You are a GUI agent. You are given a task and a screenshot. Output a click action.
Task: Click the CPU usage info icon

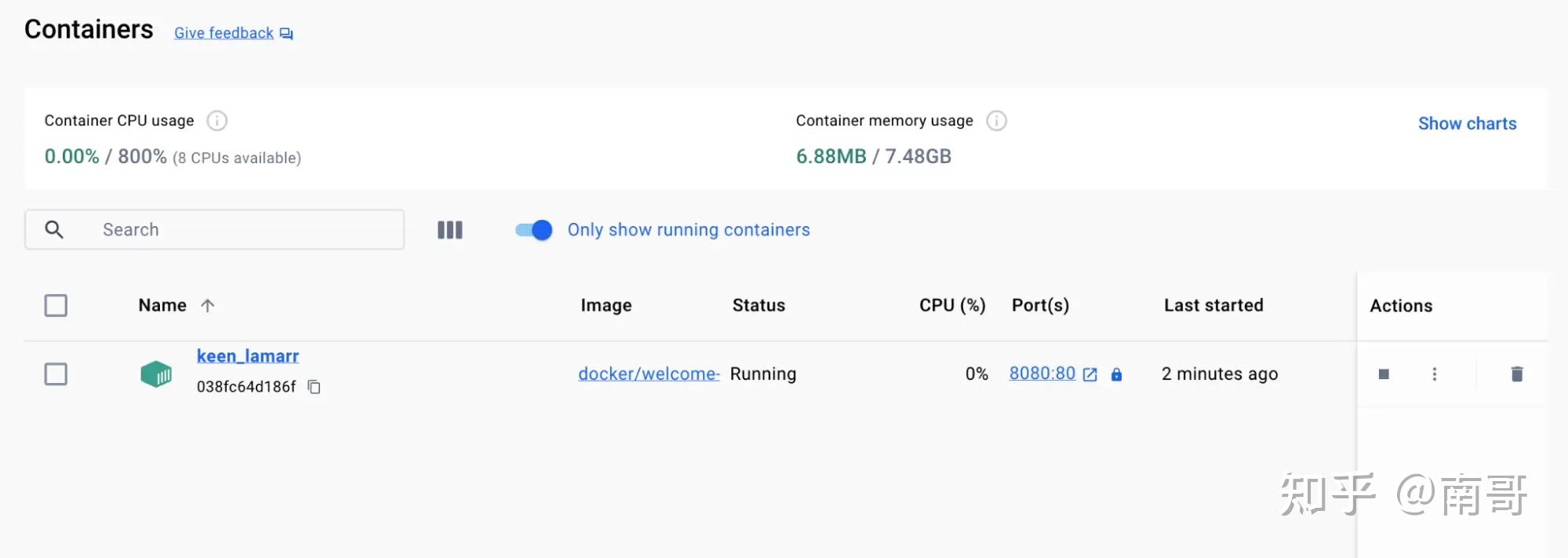pos(217,121)
